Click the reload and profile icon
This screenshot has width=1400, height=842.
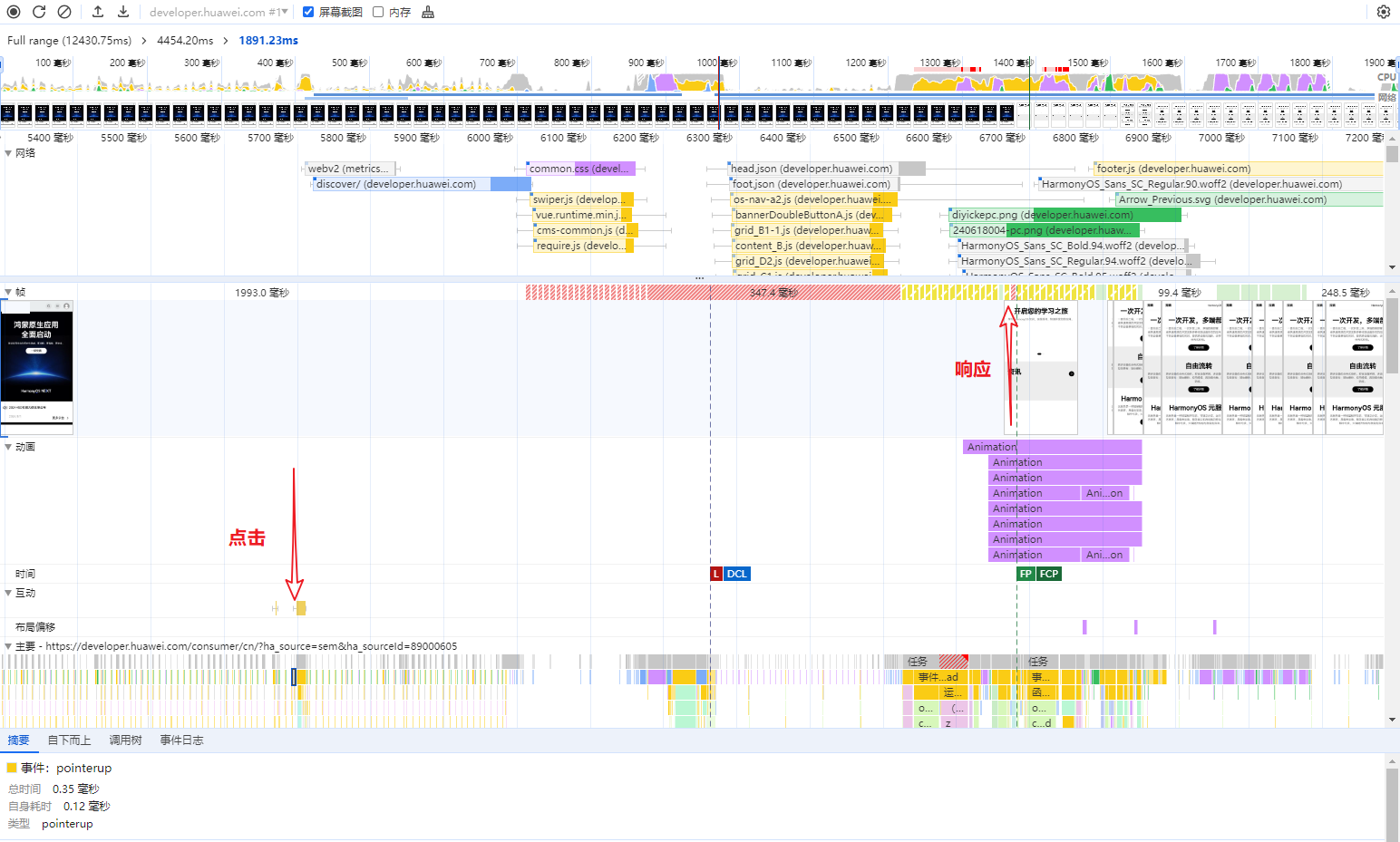tap(39, 12)
